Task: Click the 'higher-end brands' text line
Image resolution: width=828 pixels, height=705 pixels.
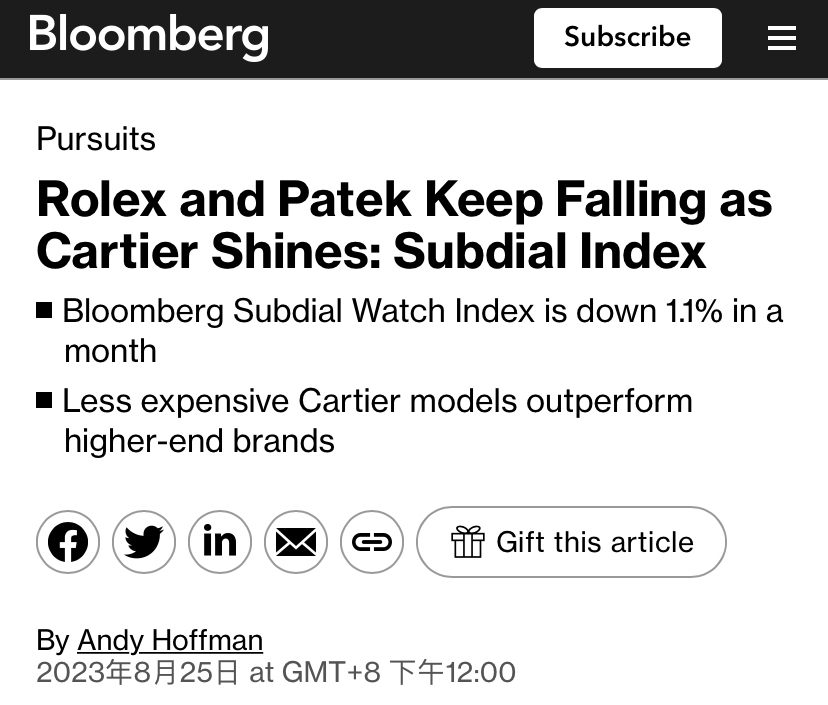Action: point(199,441)
